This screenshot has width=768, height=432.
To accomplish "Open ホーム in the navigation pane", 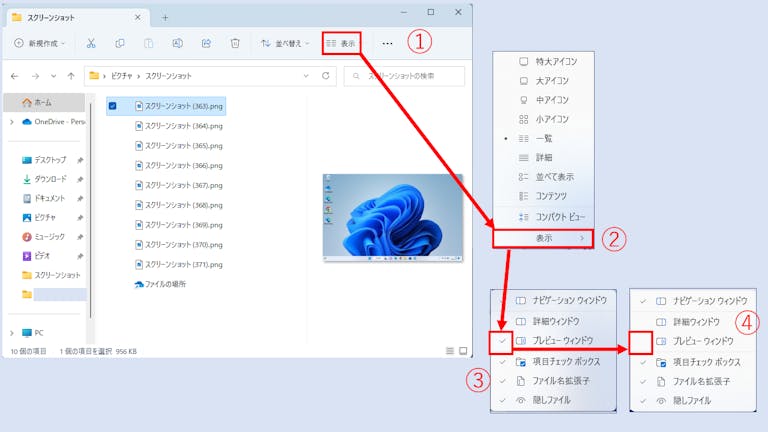I will [44, 102].
